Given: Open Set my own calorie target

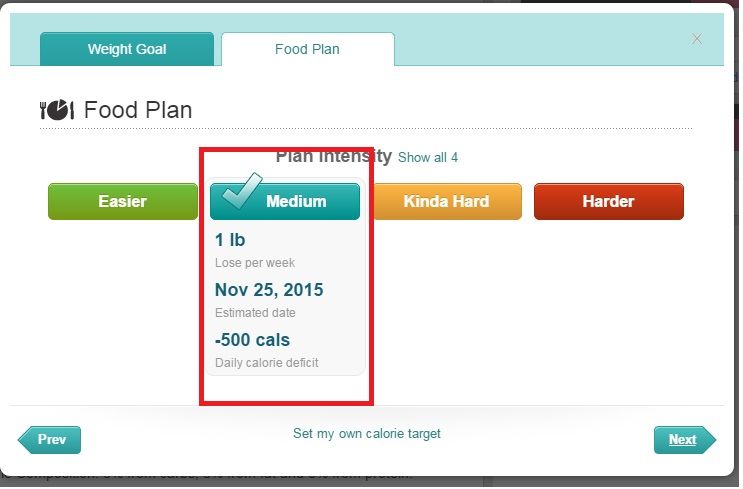Looking at the screenshot, I should [x=367, y=434].
